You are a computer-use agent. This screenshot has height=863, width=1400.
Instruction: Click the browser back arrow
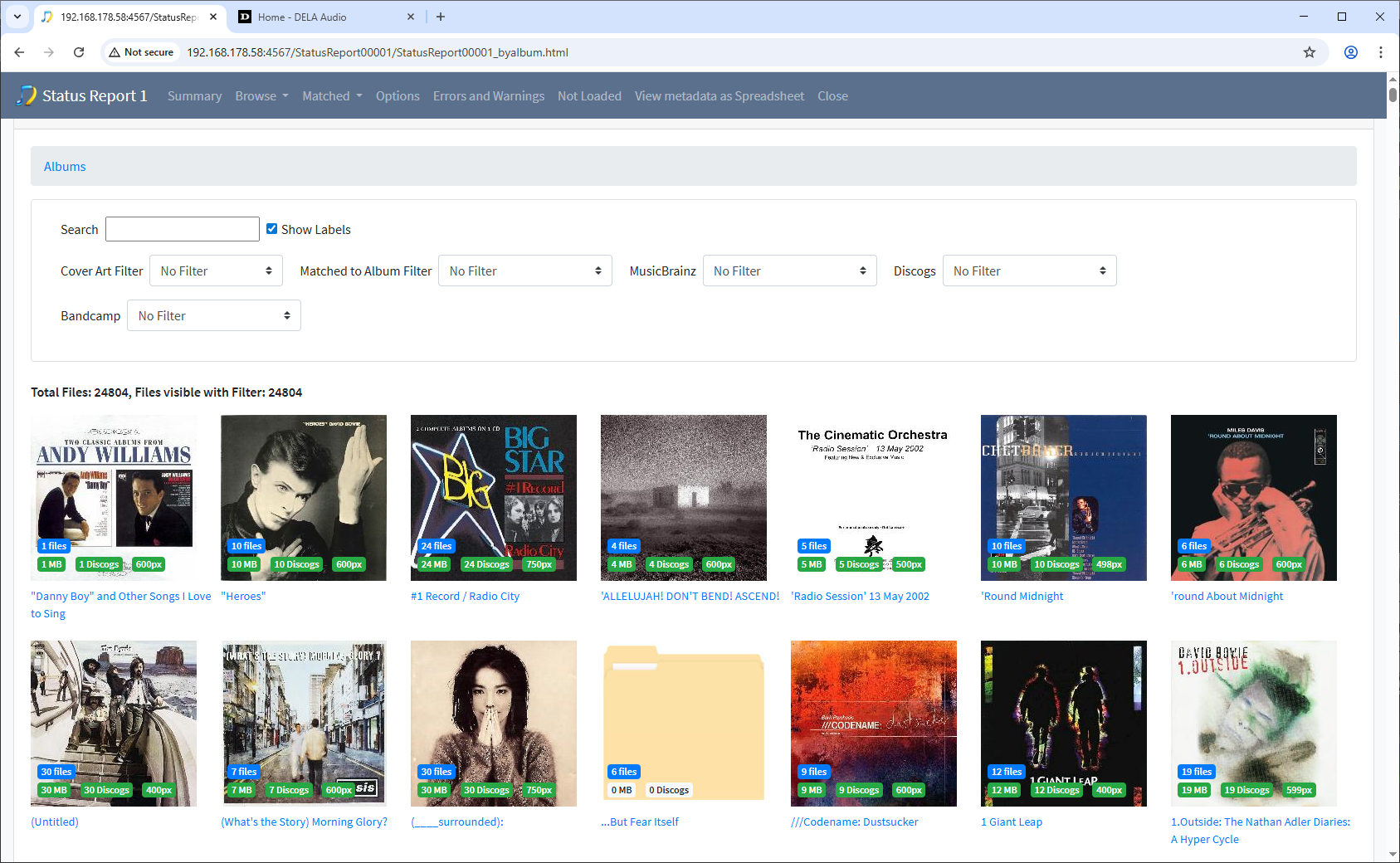[19, 52]
